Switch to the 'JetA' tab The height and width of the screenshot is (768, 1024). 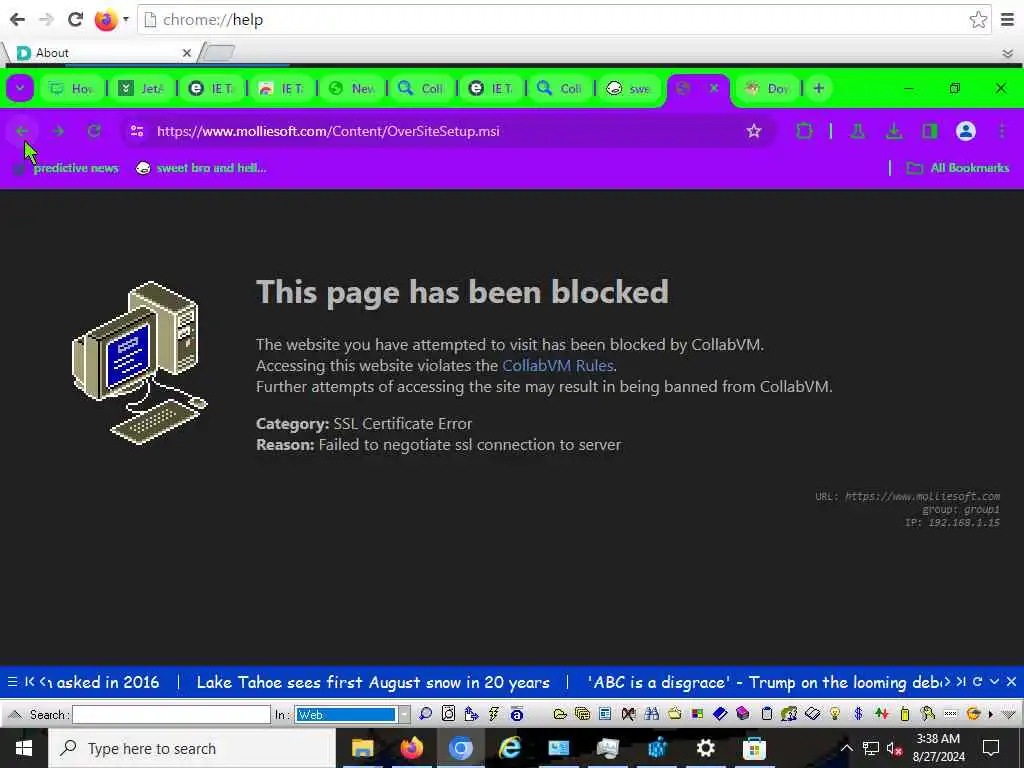(x=142, y=89)
